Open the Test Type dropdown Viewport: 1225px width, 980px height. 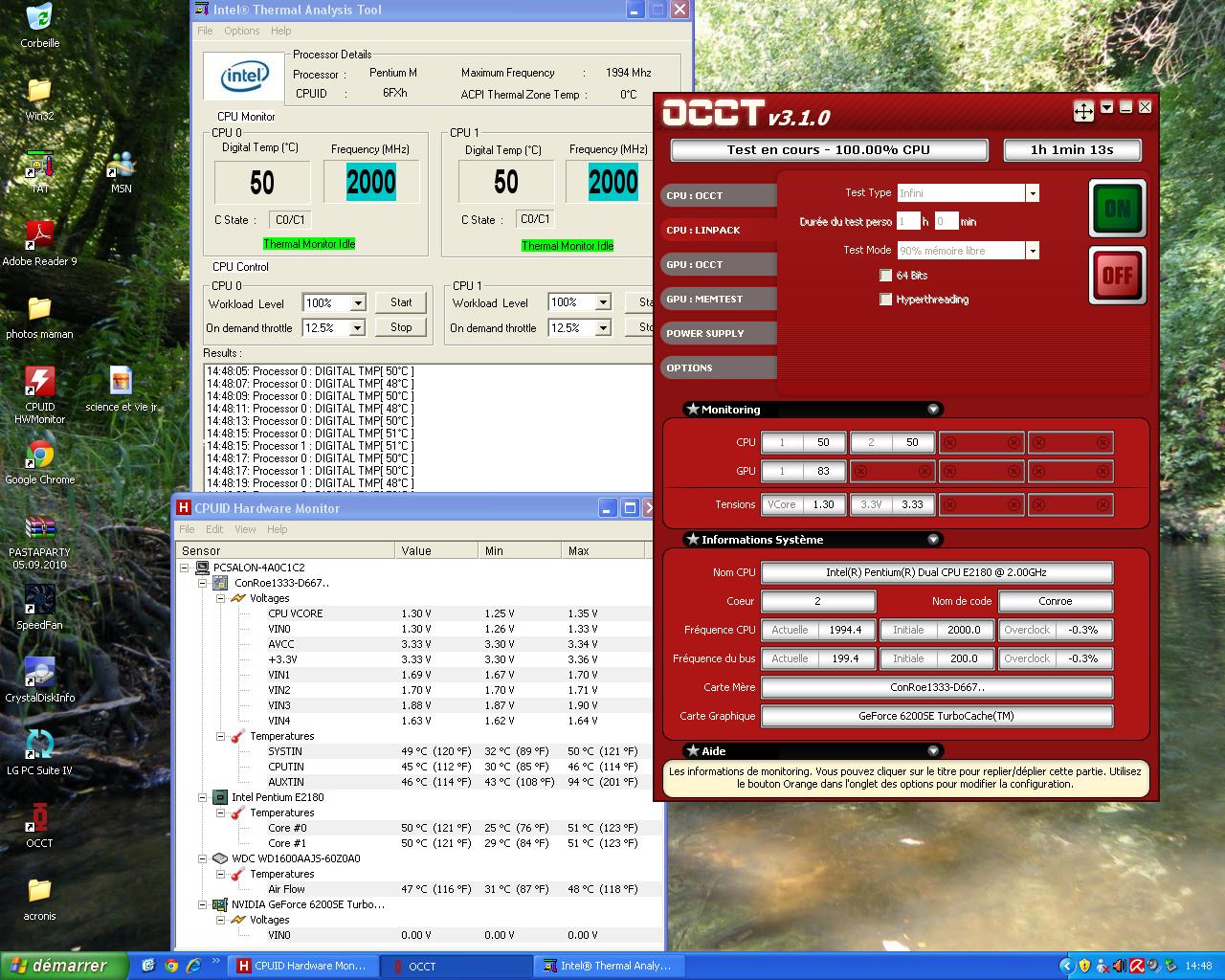[x=1032, y=193]
